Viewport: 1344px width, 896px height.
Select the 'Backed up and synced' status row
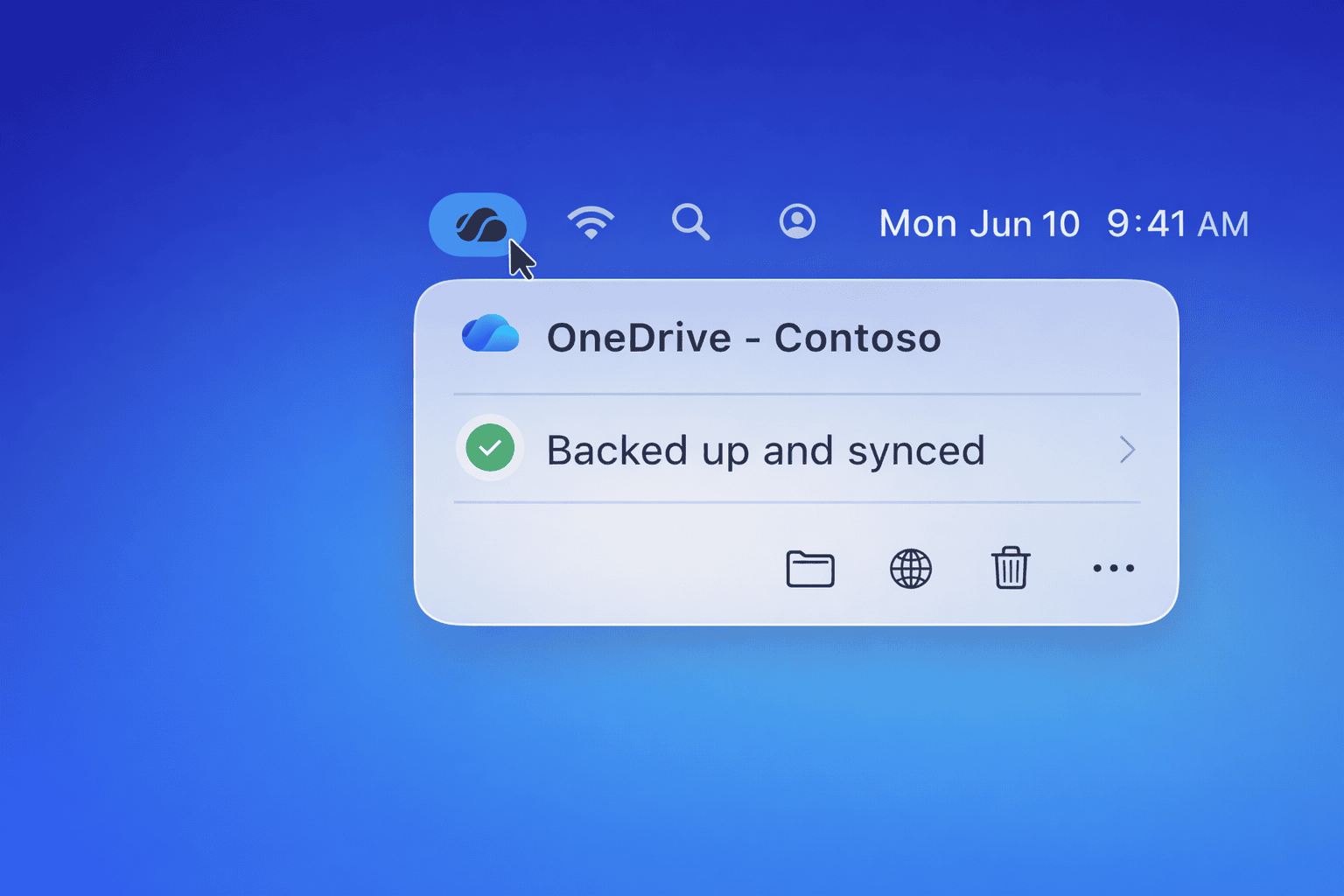(797, 449)
